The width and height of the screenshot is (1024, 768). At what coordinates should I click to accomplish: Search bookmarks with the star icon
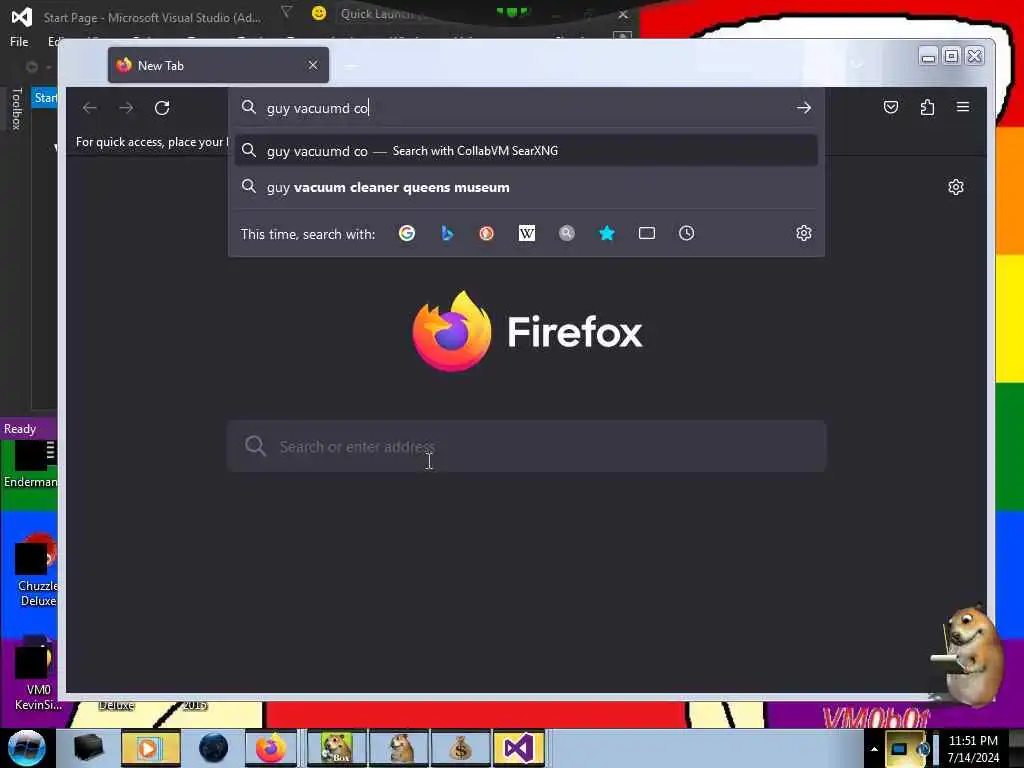click(x=607, y=233)
